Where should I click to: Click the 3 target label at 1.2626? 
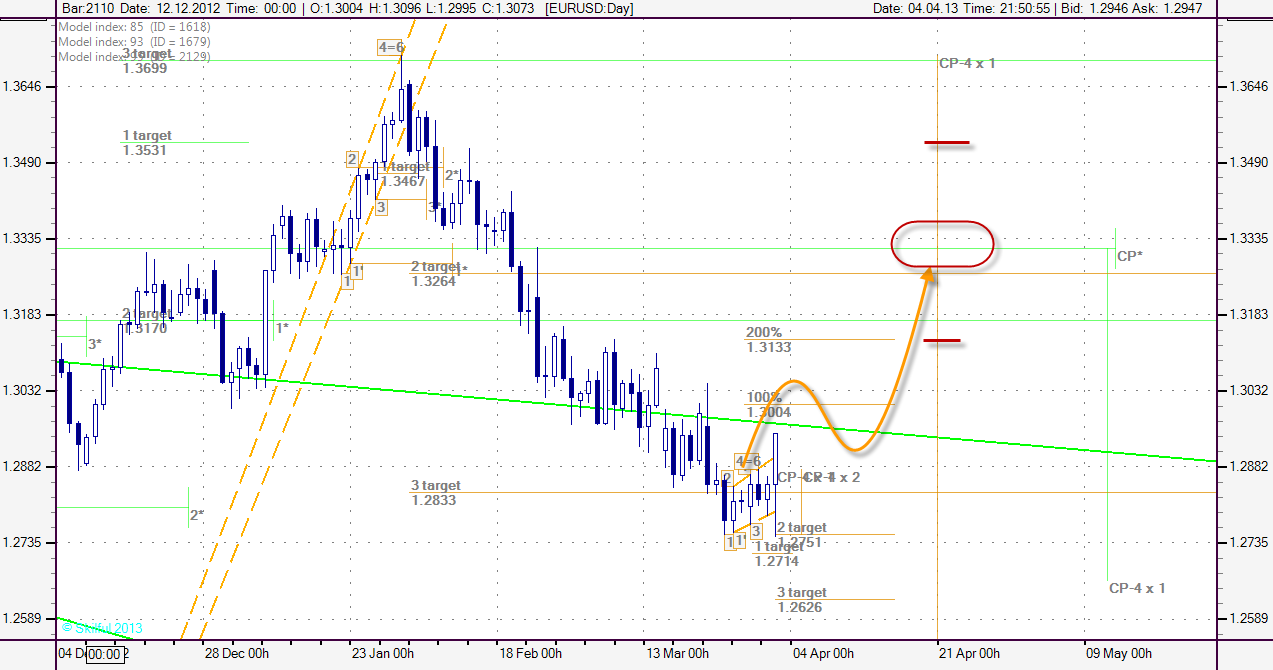801,600
